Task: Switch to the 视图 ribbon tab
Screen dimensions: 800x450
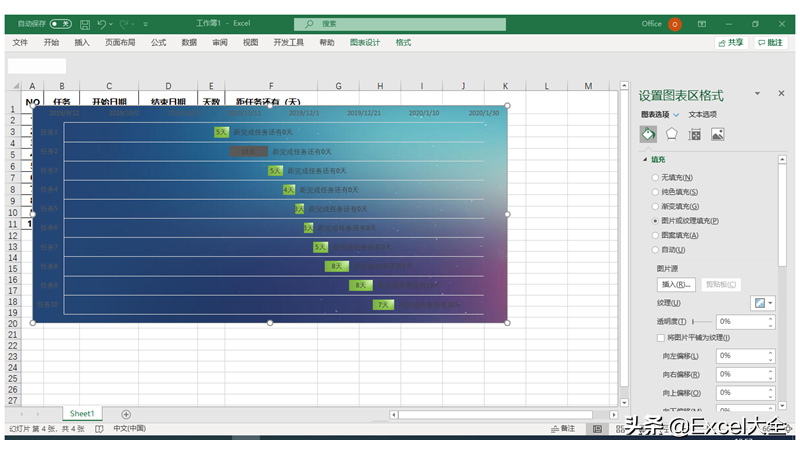Action: pyautogui.click(x=250, y=42)
